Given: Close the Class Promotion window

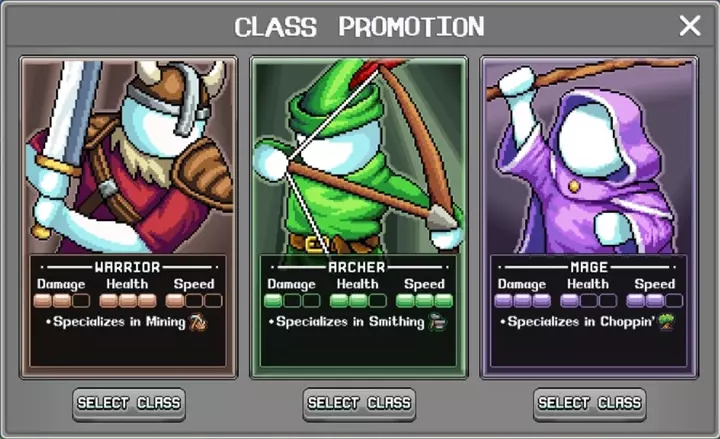Looking at the screenshot, I should click(690, 26).
